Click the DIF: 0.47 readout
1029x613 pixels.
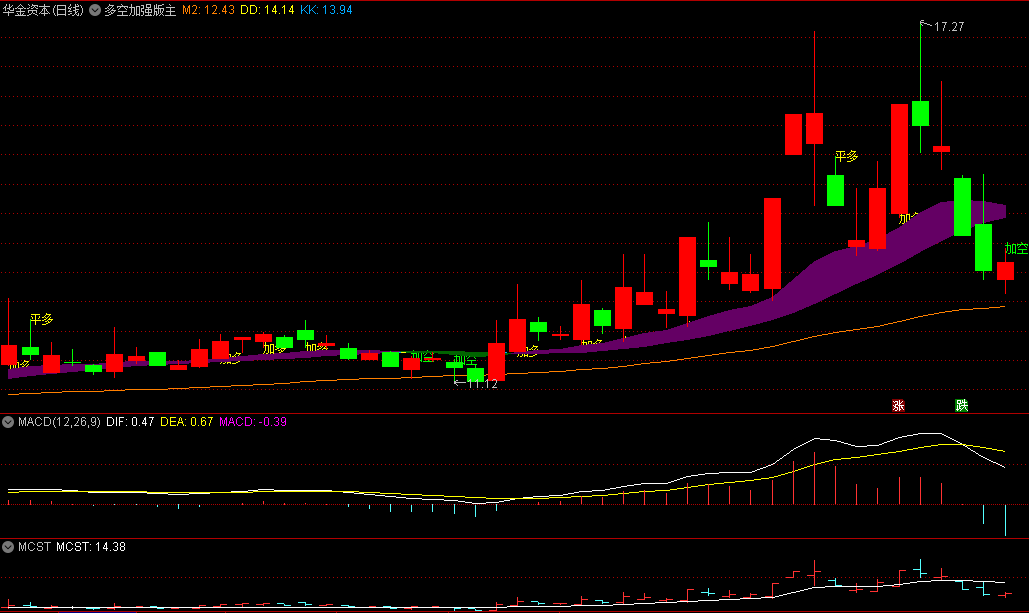coord(130,422)
